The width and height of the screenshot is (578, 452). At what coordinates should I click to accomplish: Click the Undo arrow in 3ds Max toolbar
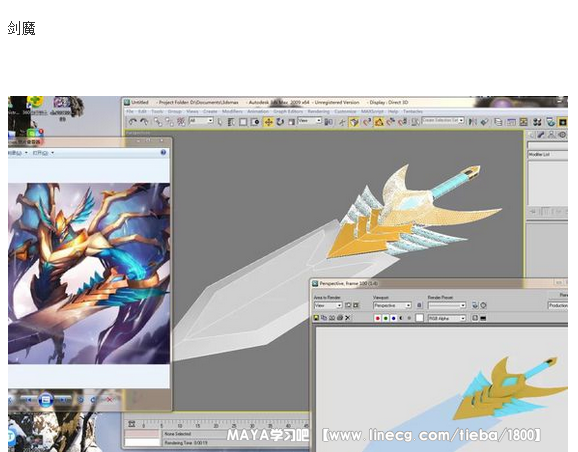click(133, 121)
